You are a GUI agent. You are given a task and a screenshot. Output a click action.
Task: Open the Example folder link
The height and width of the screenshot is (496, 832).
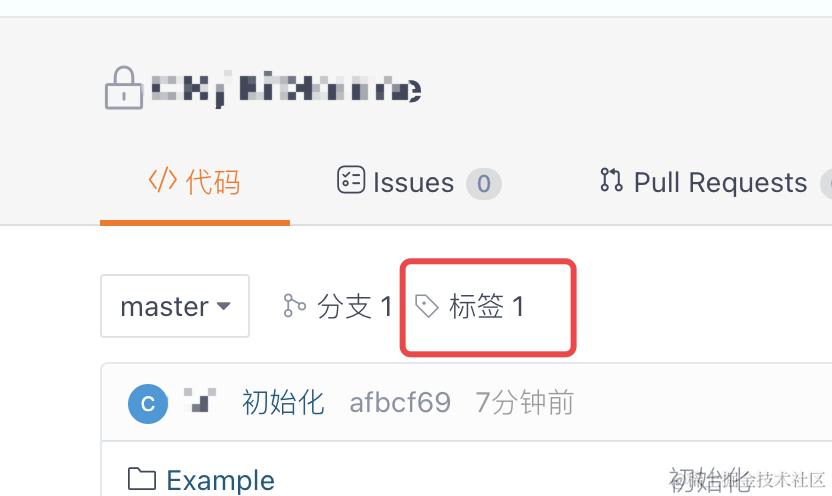coord(220,480)
